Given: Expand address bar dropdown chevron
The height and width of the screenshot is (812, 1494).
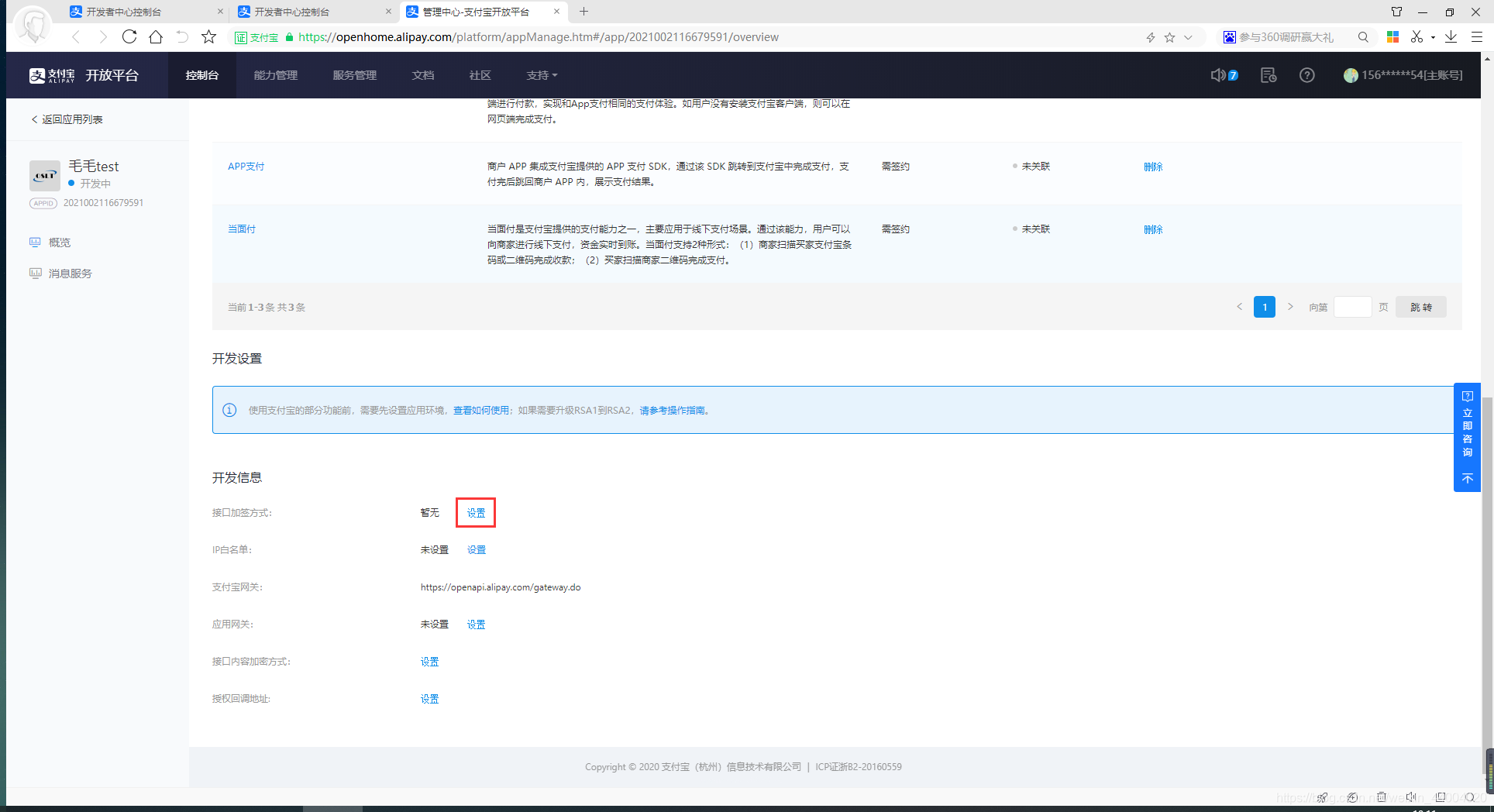Looking at the screenshot, I should point(1188,37).
